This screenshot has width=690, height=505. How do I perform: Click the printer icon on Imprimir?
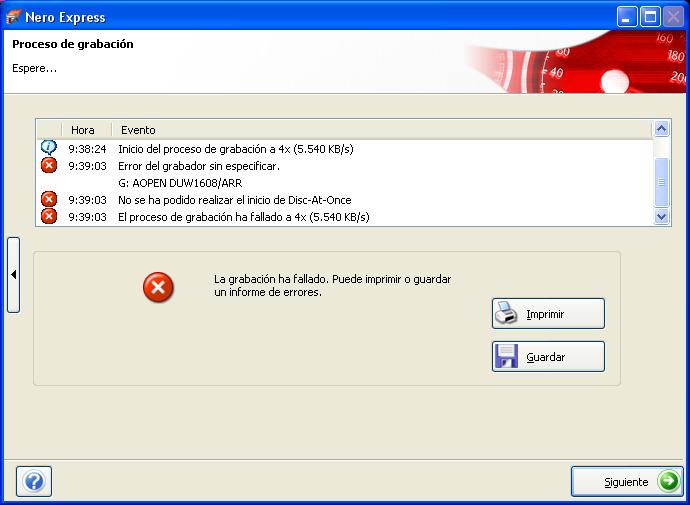point(507,313)
